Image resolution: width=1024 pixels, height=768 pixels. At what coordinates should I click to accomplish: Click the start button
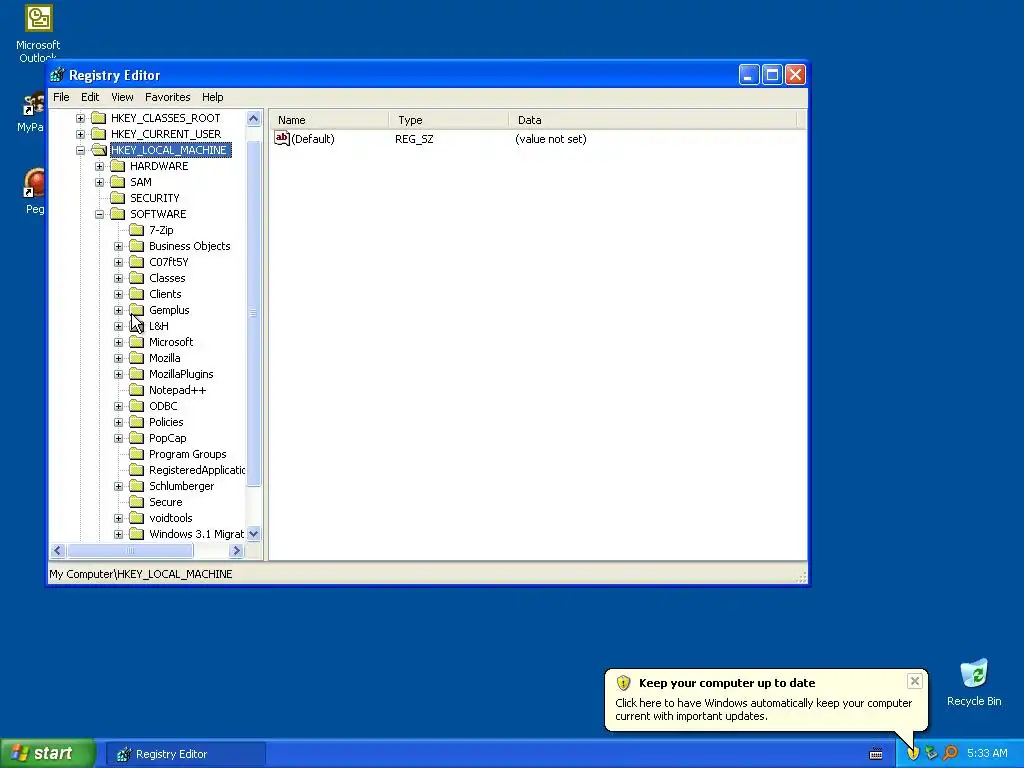tap(48, 754)
